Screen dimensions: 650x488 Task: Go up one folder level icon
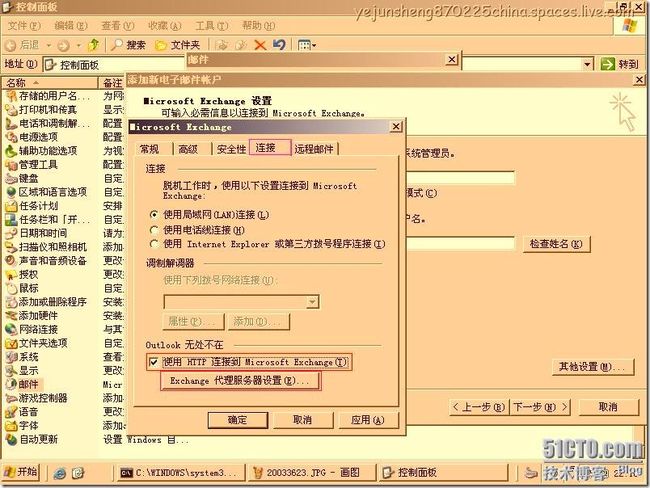pyautogui.click(x=95, y=44)
